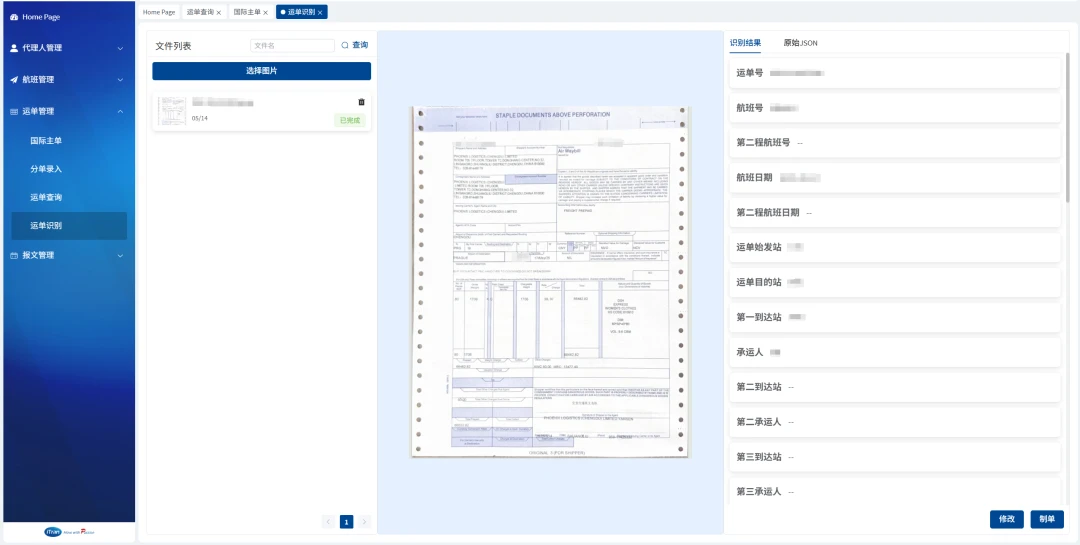This screenshot has height=545, width=1080.
Task: Go to previous page arrow in pagination
Action: 329,522
